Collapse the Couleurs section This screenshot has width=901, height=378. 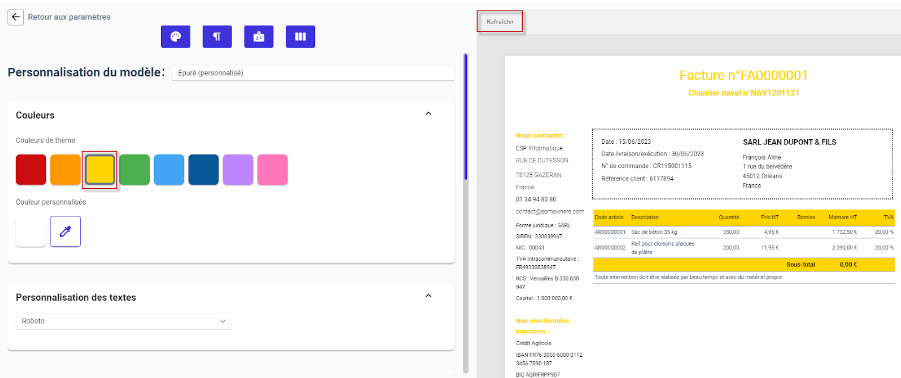[428, 114]
